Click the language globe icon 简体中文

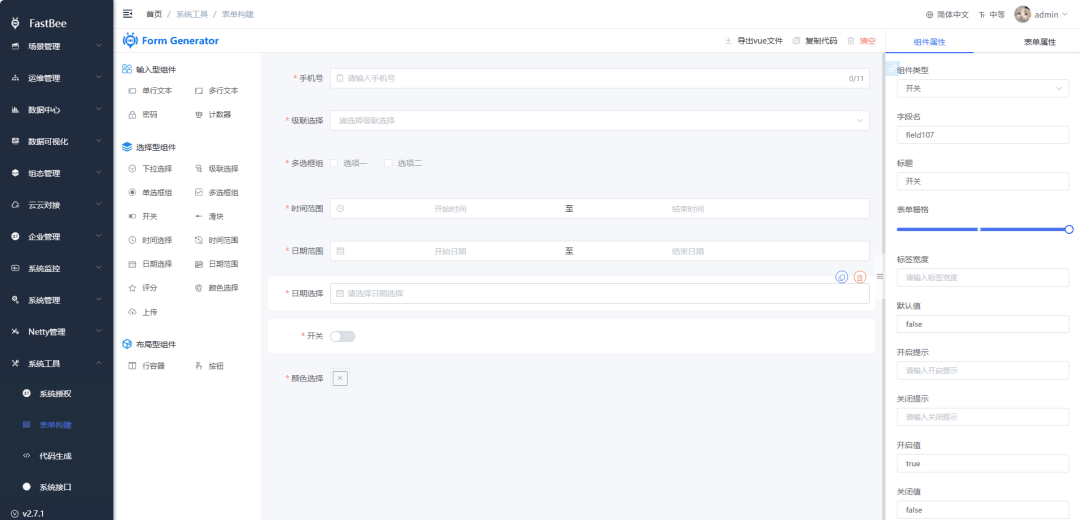point(947,14)
